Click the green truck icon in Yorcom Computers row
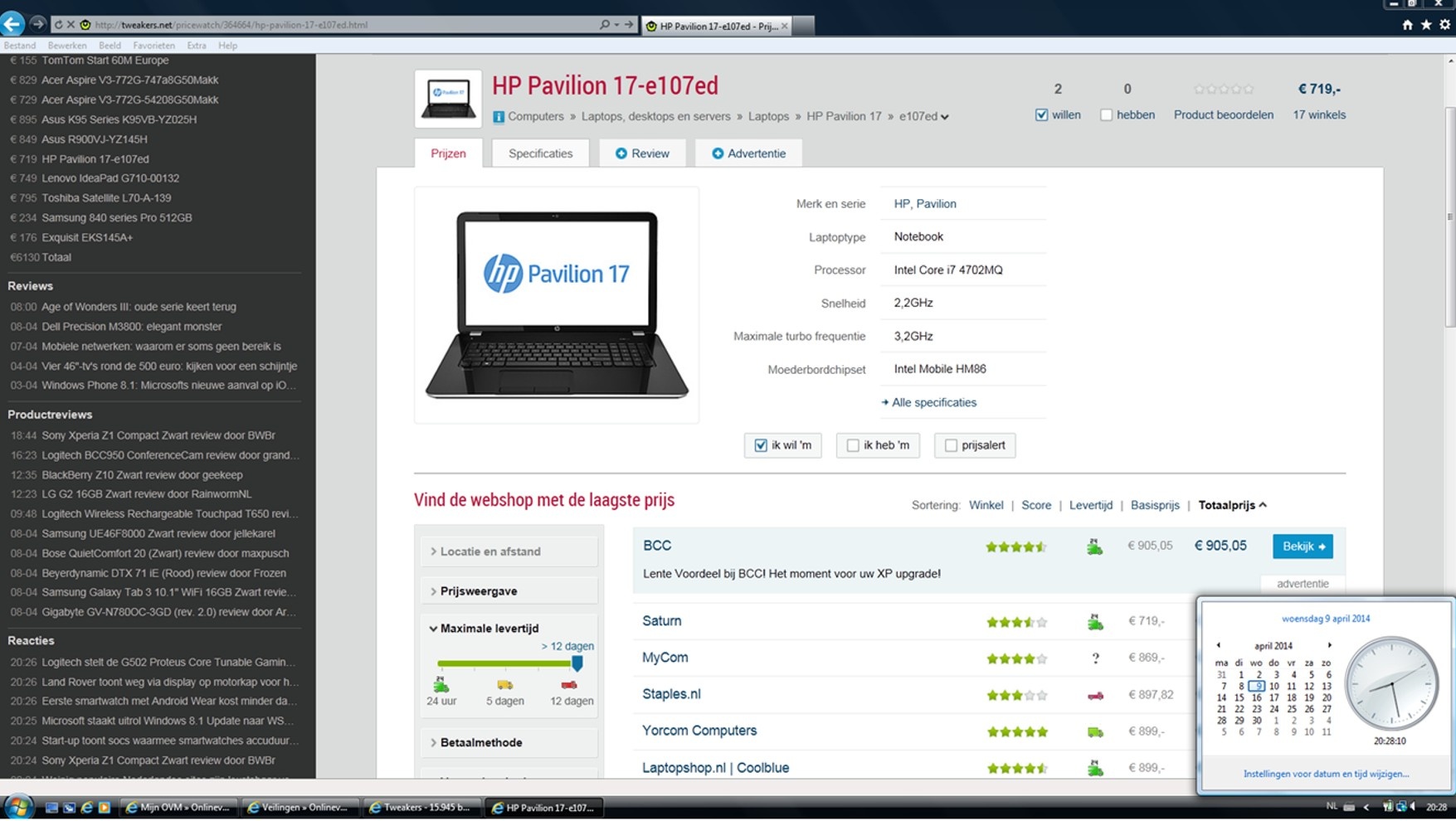Viewport: 1456px width, 821px height. pyautogui.click(x=1095, y=732)
